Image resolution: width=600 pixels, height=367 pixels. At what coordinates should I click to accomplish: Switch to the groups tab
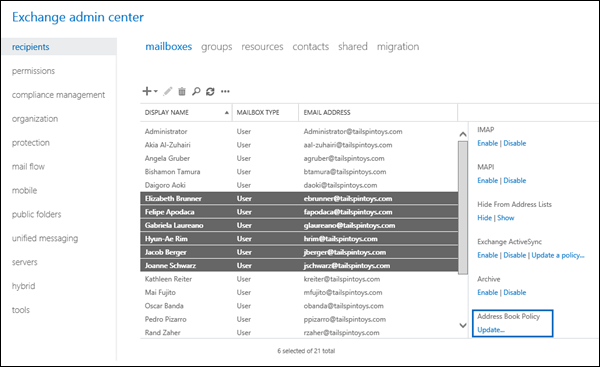pyautogui.click(x=217, y=47)
